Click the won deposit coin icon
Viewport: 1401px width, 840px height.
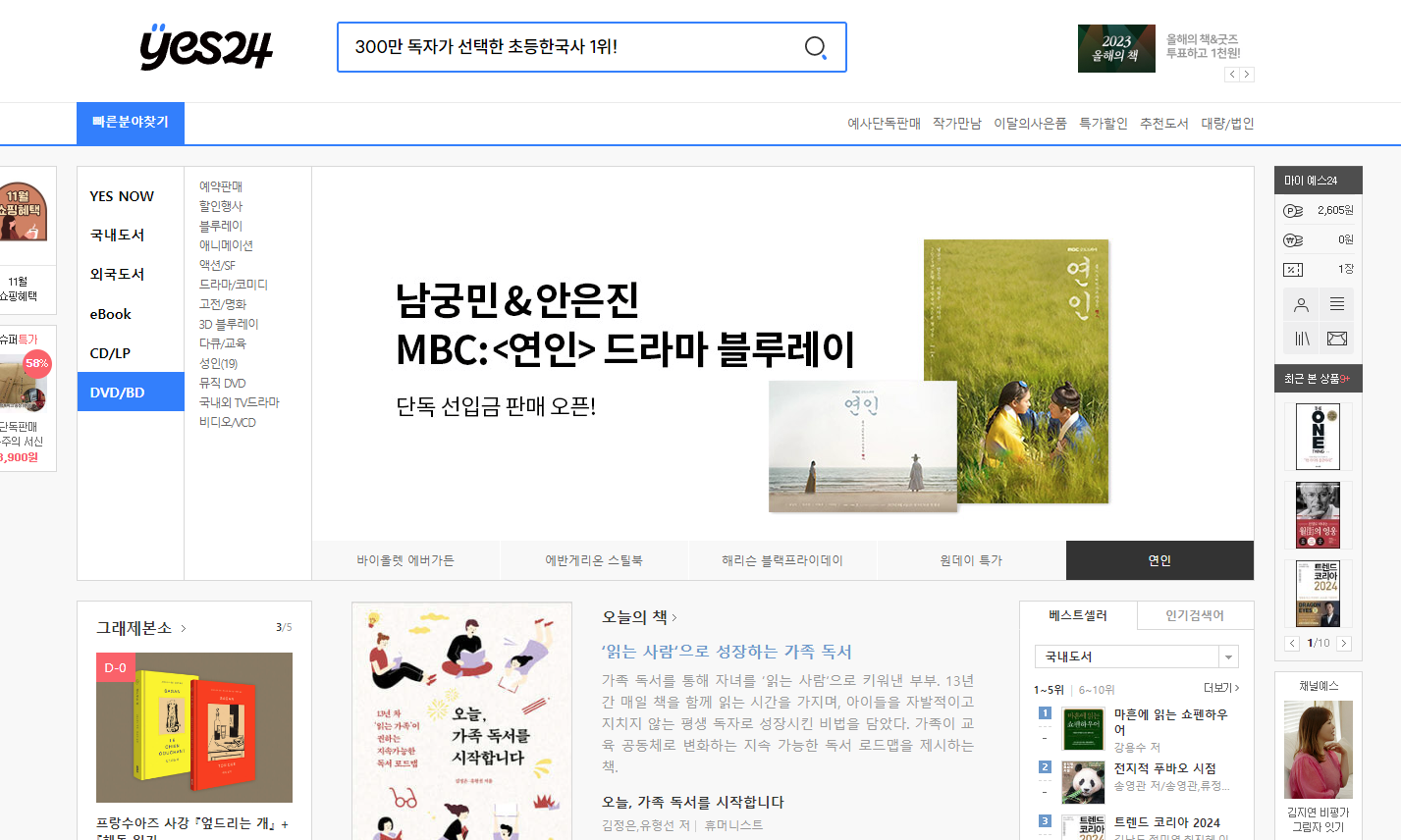click(x=1293, y=239)
